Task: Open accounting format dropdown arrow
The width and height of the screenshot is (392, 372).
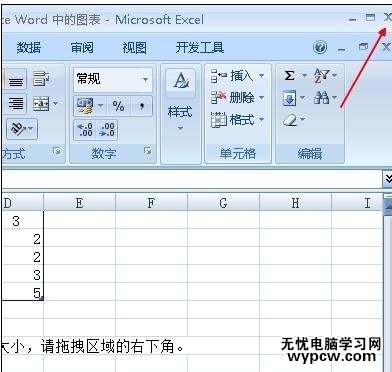Action: 100,106
